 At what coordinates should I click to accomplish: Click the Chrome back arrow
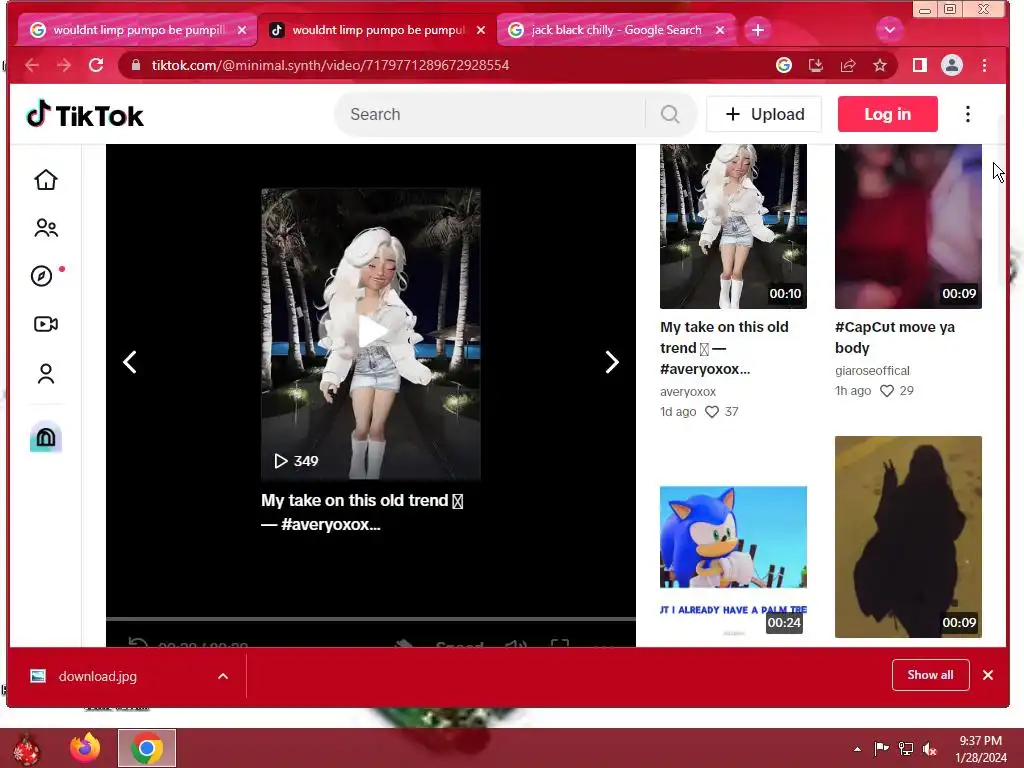pyautogui.click(x=31, y=65)
